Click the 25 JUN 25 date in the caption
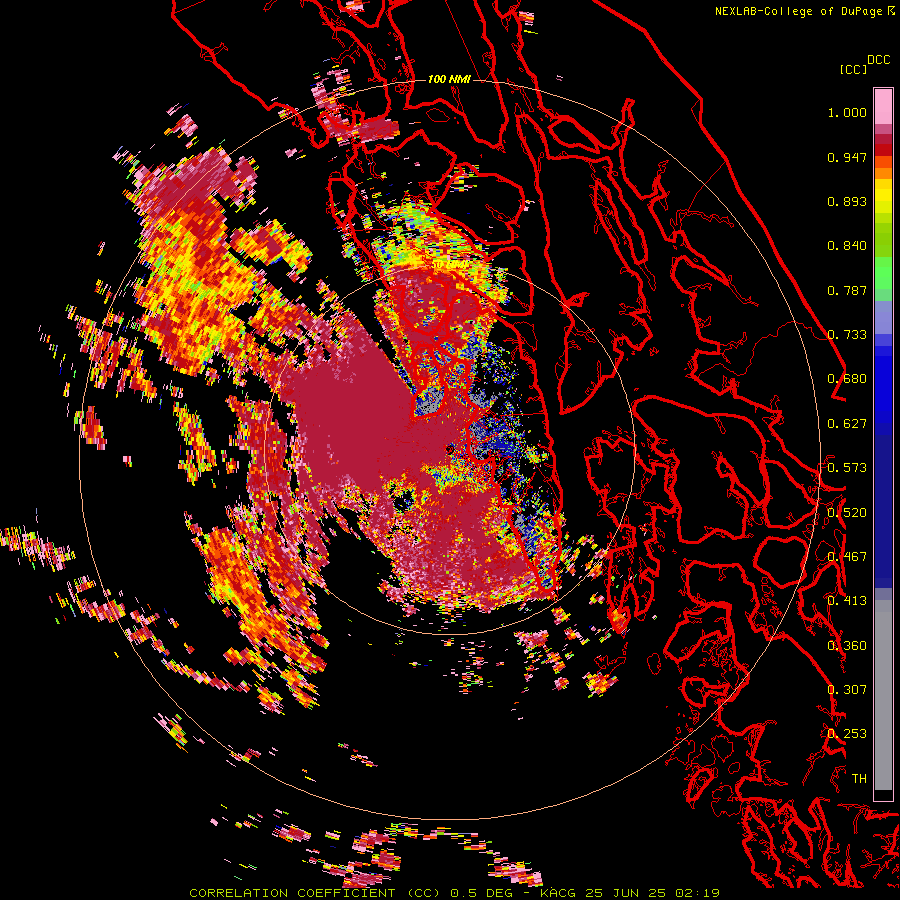Image resolution: width=900 pixels, height=900 pixels. [626, 893]
